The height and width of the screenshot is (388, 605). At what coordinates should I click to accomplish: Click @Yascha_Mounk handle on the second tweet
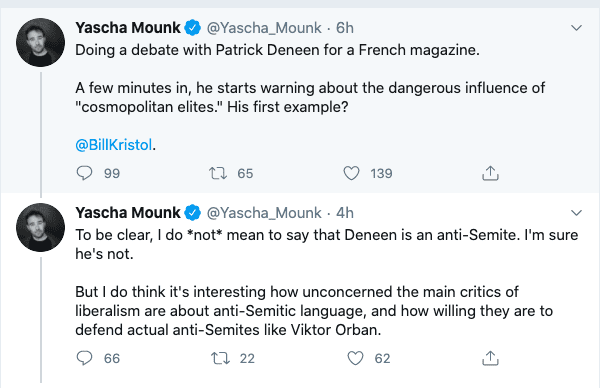[264, 213]
